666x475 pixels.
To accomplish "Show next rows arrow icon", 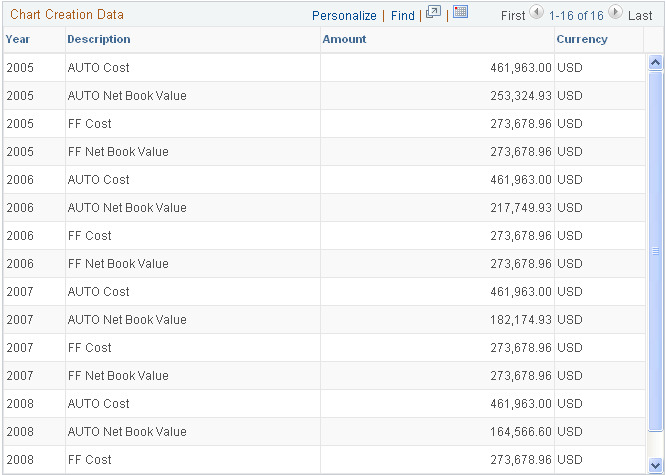I will 615,12.
